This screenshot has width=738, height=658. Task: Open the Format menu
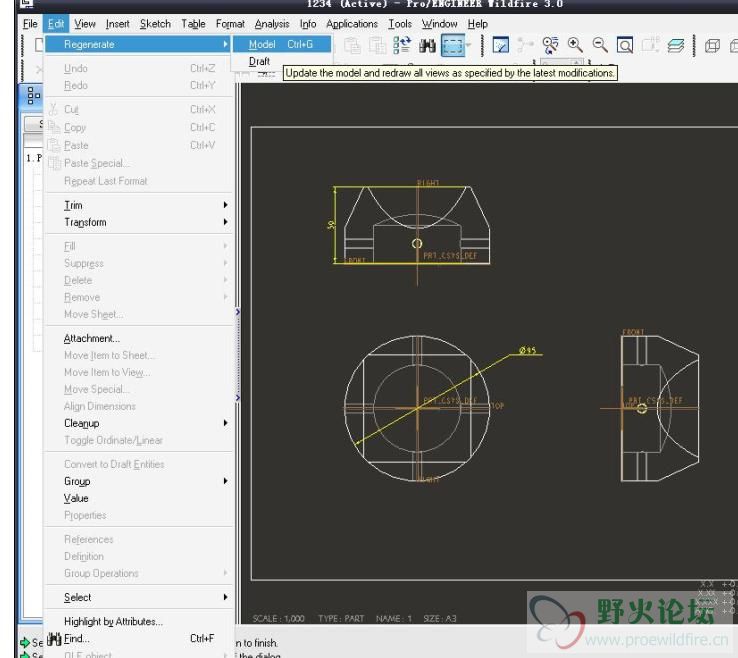230,24
